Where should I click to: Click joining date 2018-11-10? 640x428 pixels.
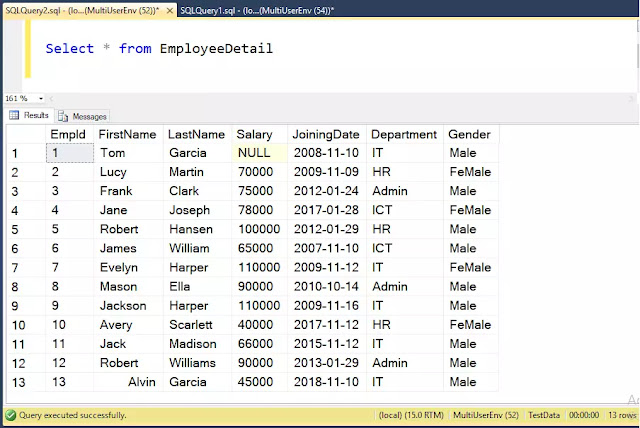pyautogui.click(x=326, y=382)
